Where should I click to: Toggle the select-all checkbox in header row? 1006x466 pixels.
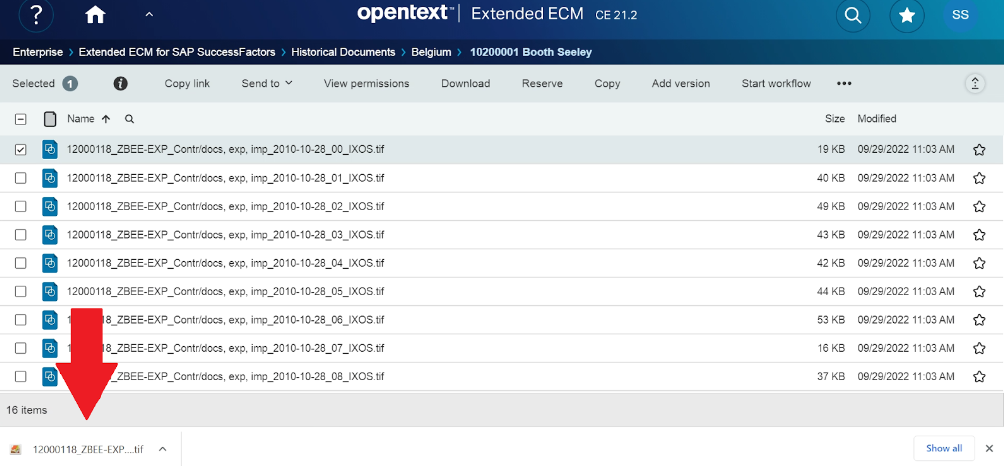click(x=21, y=119)
